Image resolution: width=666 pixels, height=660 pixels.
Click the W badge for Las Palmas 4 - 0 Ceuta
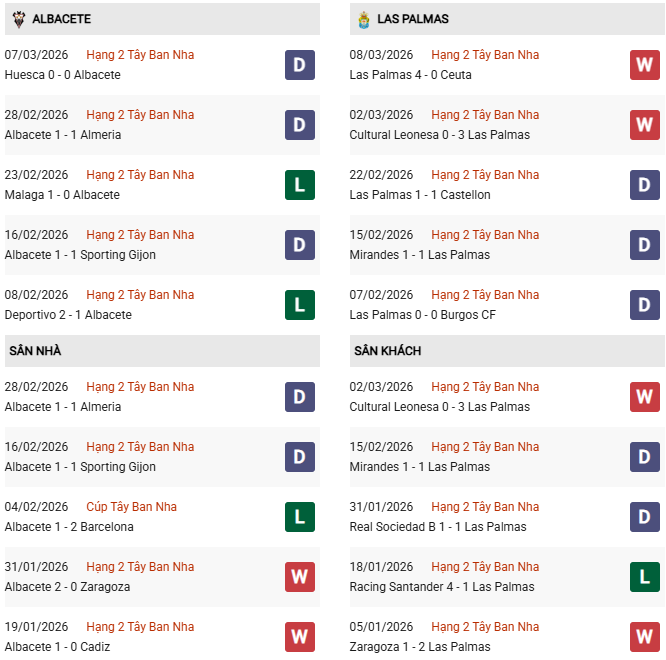645,65
